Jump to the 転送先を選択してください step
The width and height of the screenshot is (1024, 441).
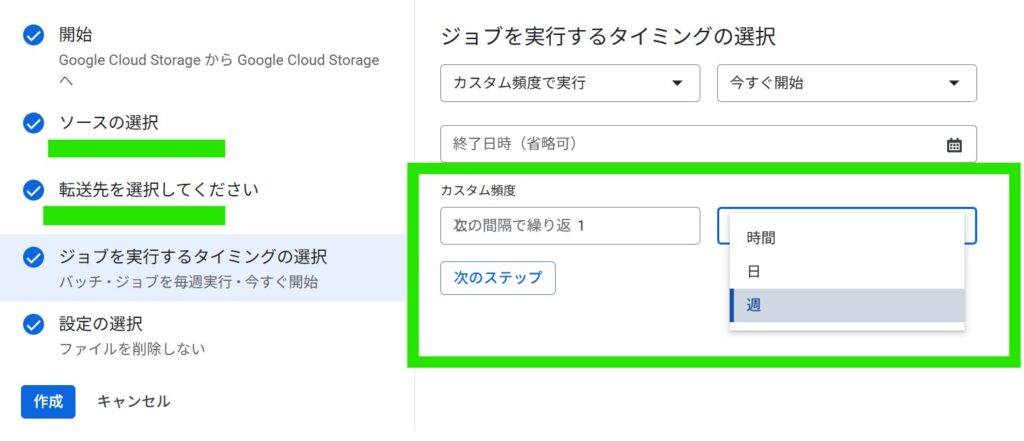[159, 190]
